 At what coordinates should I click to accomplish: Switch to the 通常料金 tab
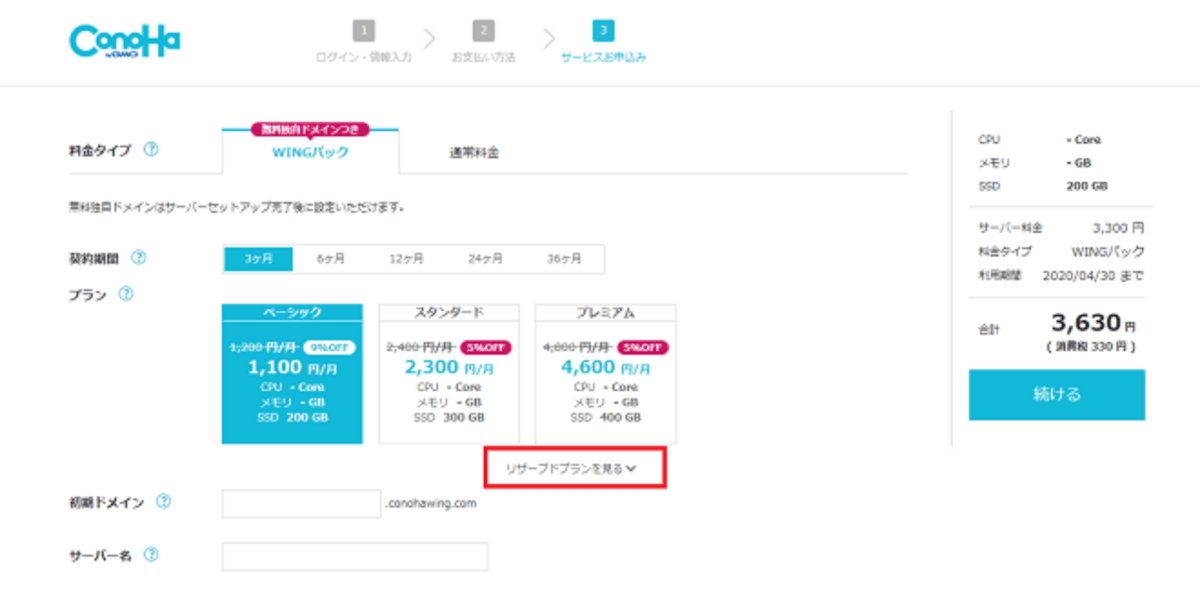click(x=473, y=154)
